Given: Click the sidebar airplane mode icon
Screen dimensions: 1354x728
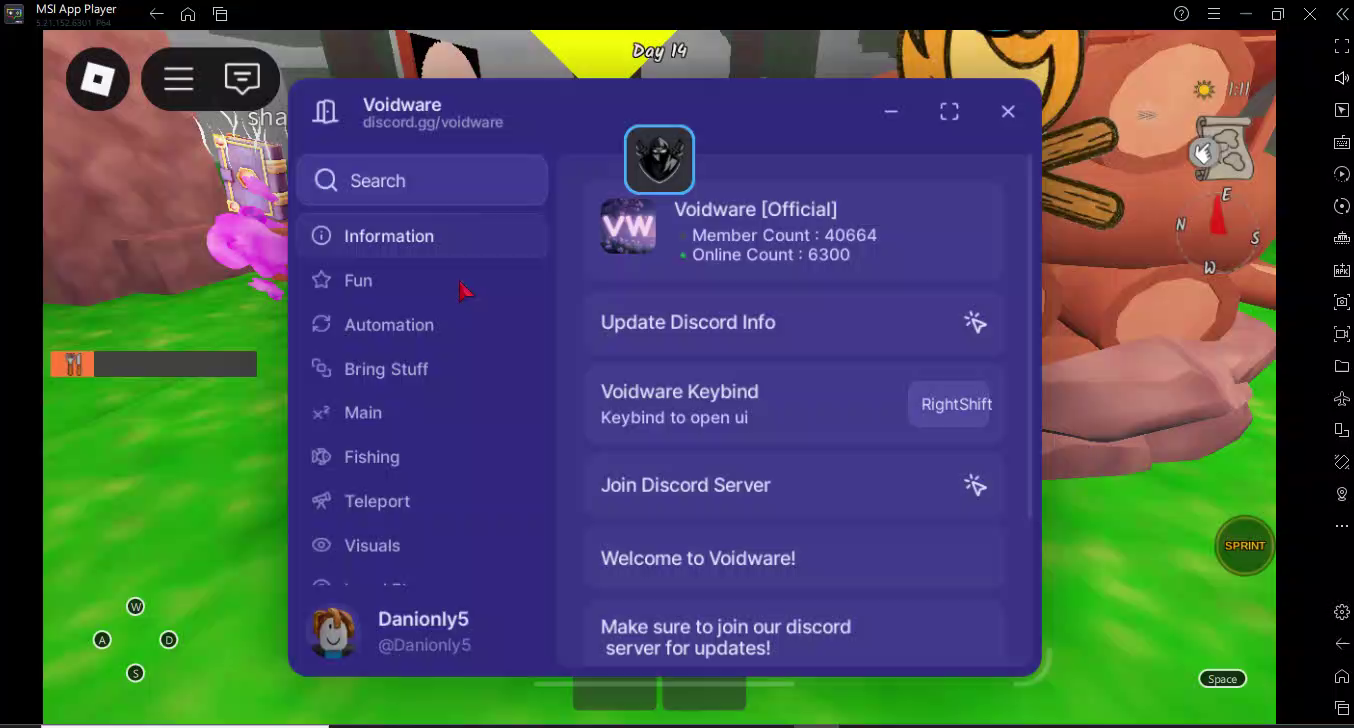Looking at the screenshot, I should [1342, 398].
